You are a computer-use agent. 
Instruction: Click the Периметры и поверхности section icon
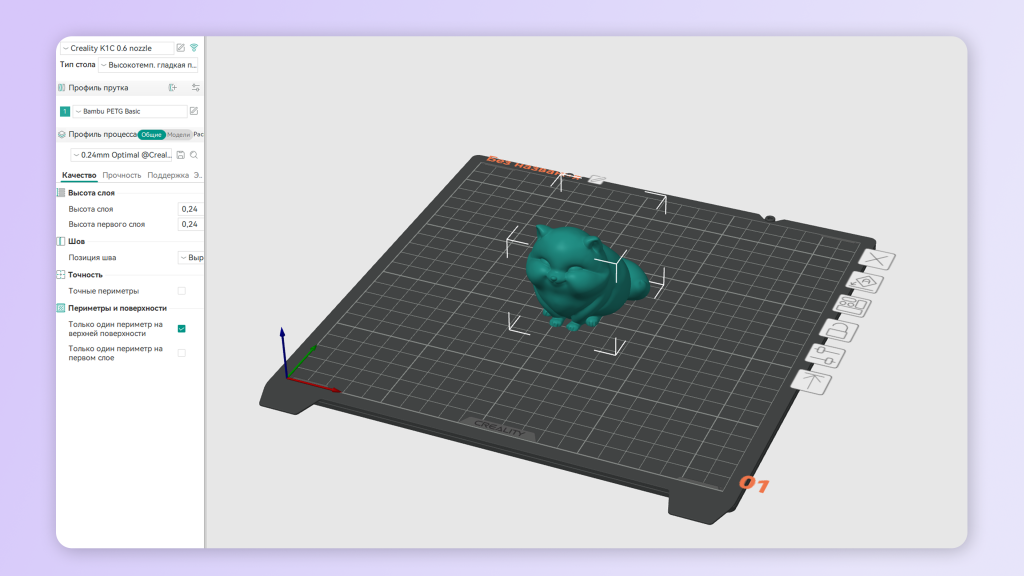click(61, 308)
